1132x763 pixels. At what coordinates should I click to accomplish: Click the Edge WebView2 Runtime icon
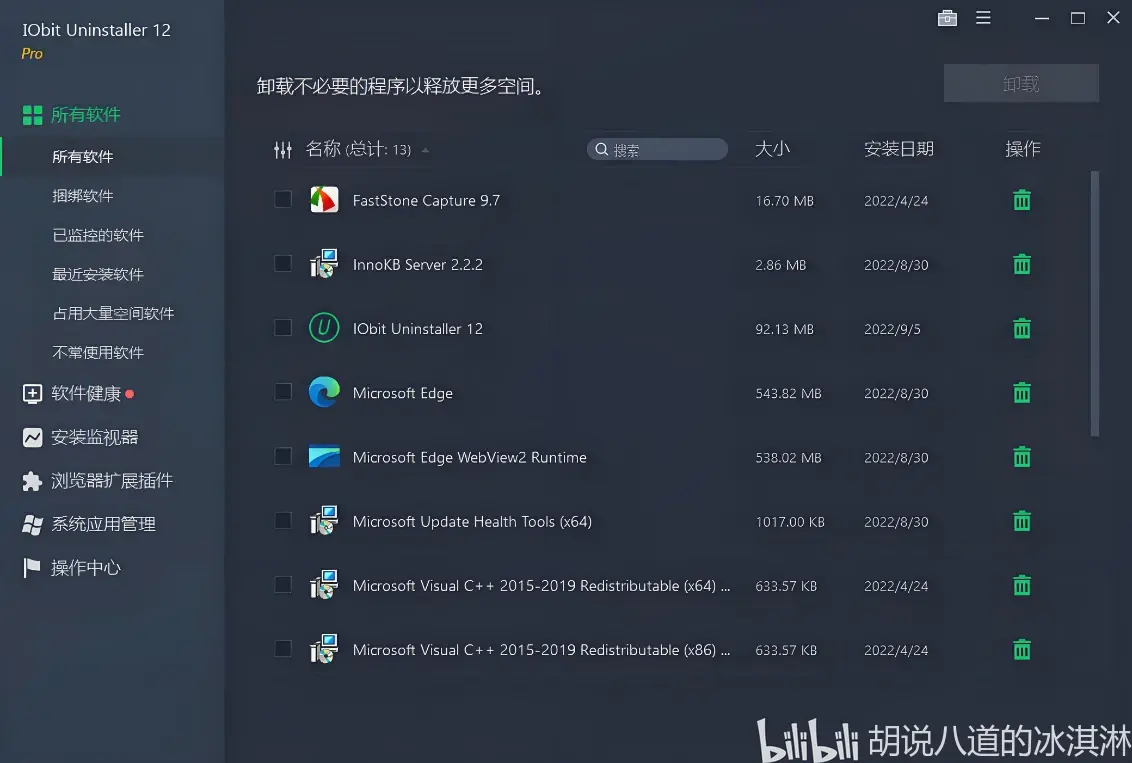point(324,456)
